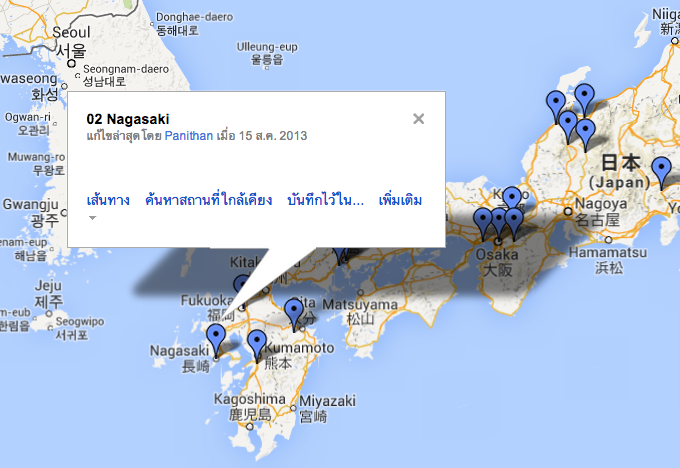Viewport: 680px width, 468px height.
Task: Open the เพิ่มเติม more menu
Action: [400, 200]
